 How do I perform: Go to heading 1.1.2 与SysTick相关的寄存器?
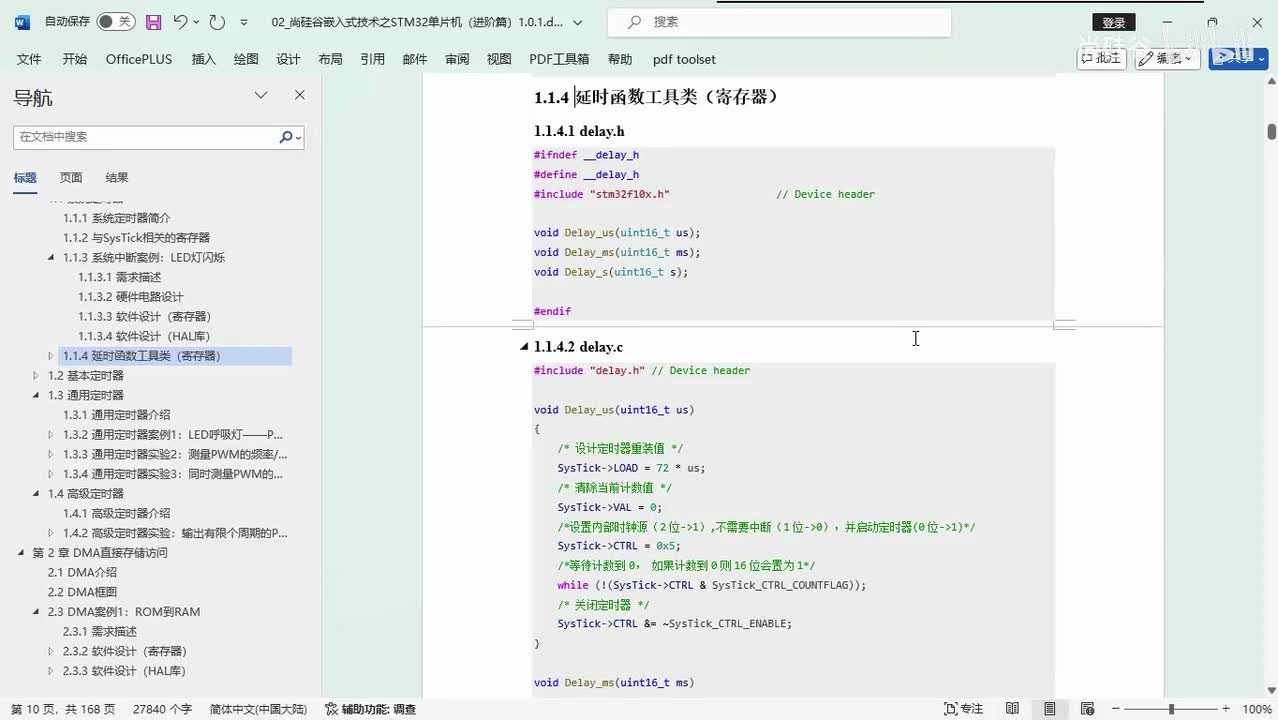[x=137, y=238]
